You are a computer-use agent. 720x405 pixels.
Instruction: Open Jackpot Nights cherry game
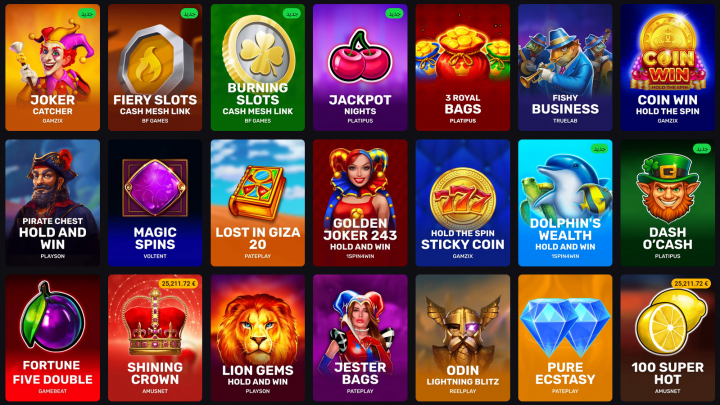click(360, 68)
